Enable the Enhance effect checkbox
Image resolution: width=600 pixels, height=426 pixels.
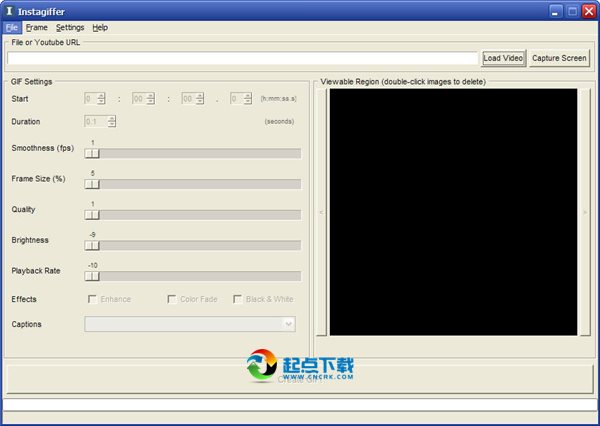point(92,299)
